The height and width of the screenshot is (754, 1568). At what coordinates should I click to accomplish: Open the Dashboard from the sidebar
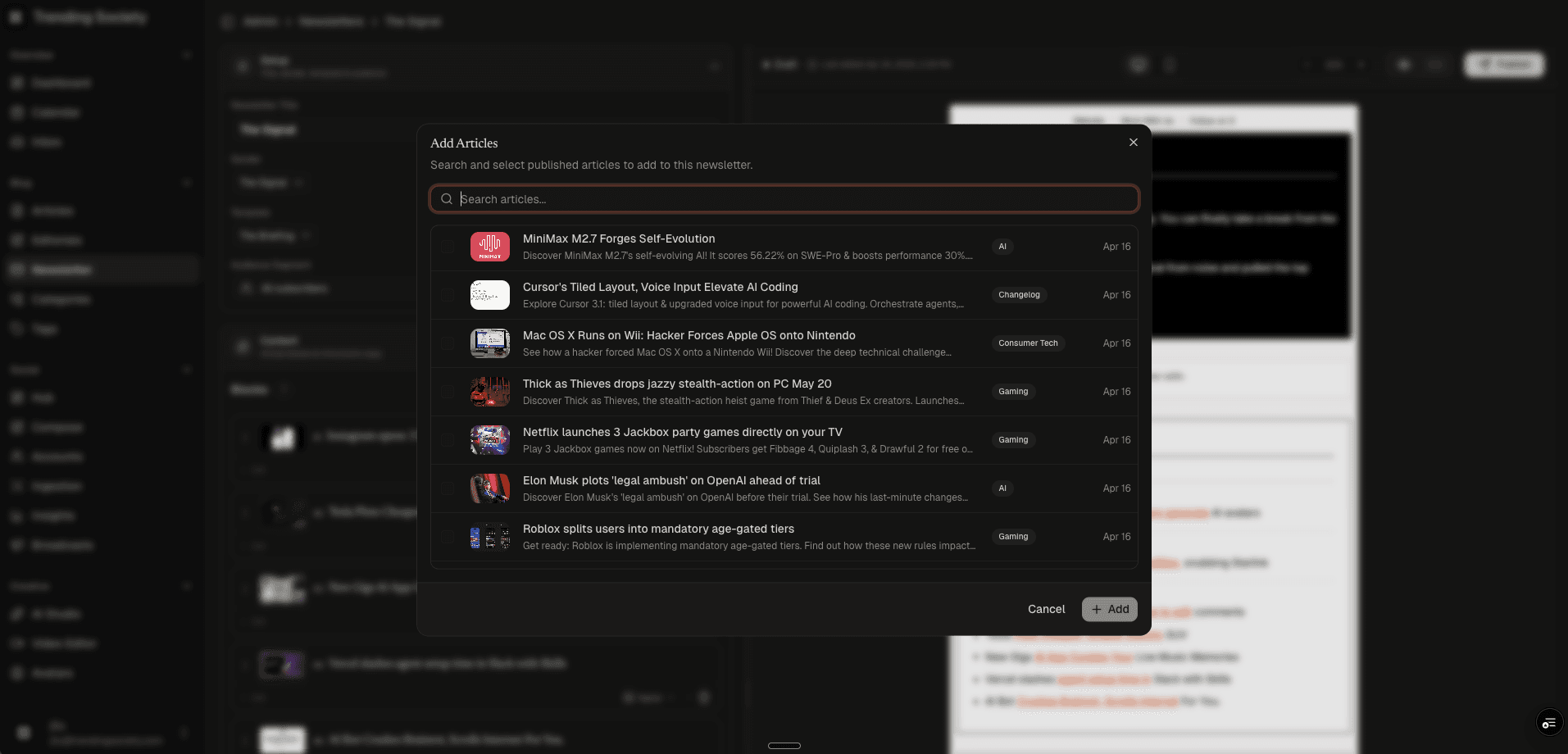click(x=18, y=83)
